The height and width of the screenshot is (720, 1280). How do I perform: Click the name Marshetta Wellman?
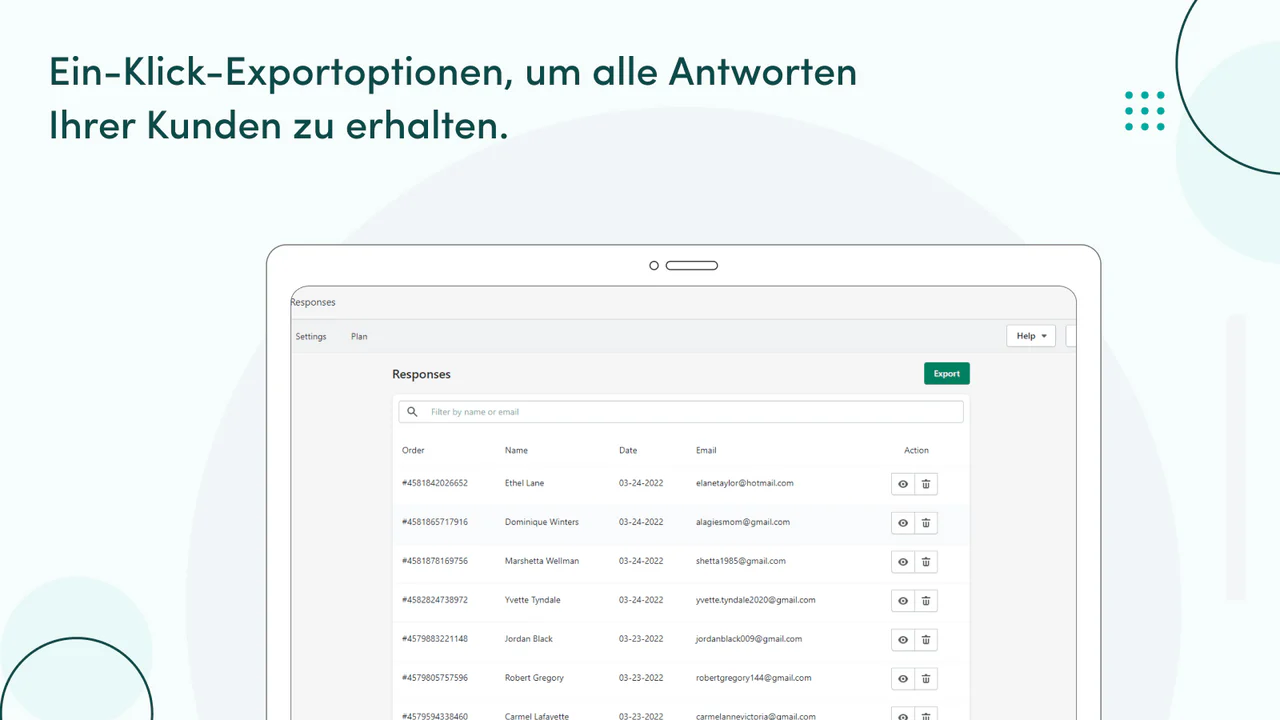[542, 561]
